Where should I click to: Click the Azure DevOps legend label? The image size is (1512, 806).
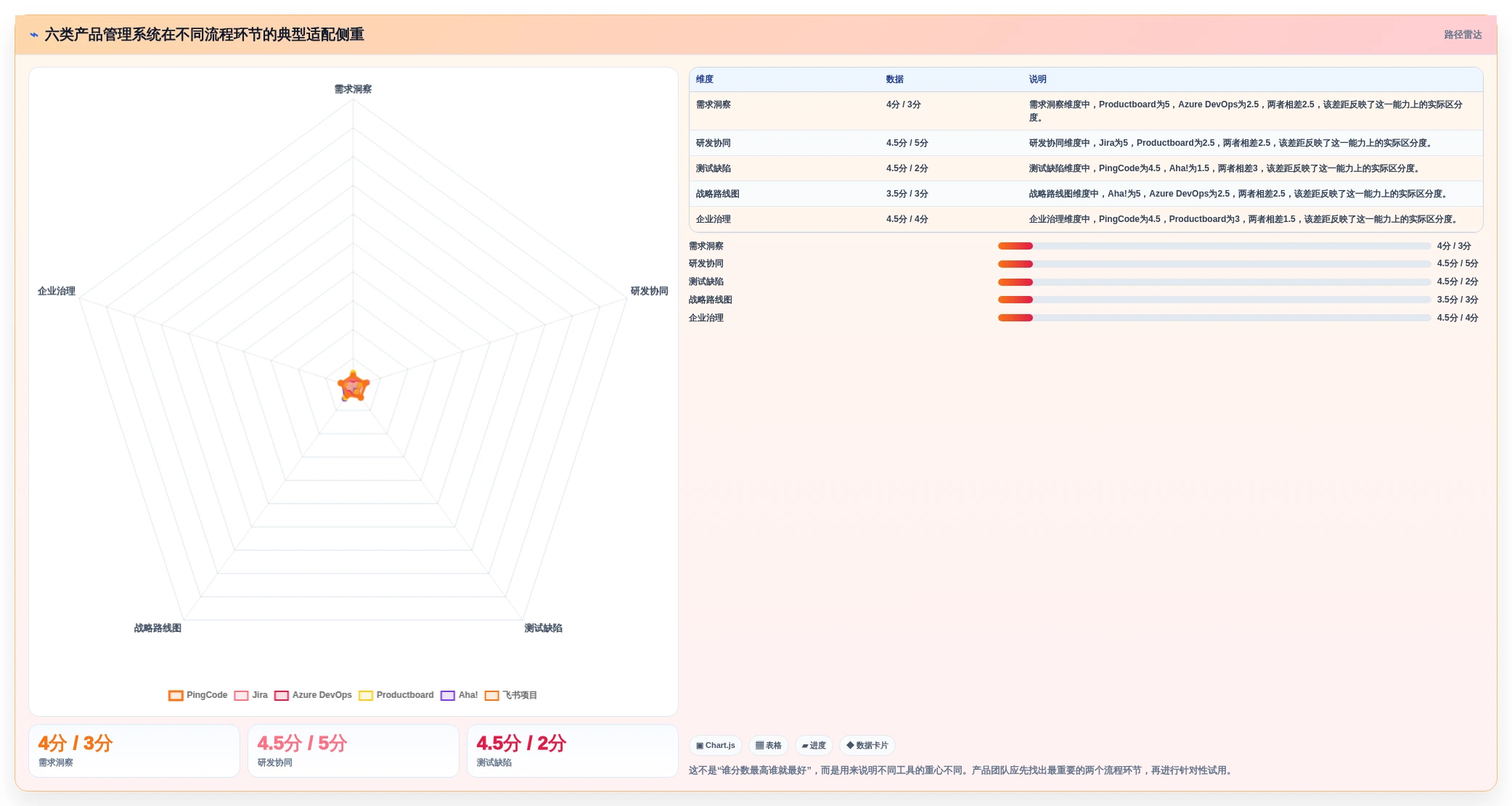coord(322,695)
